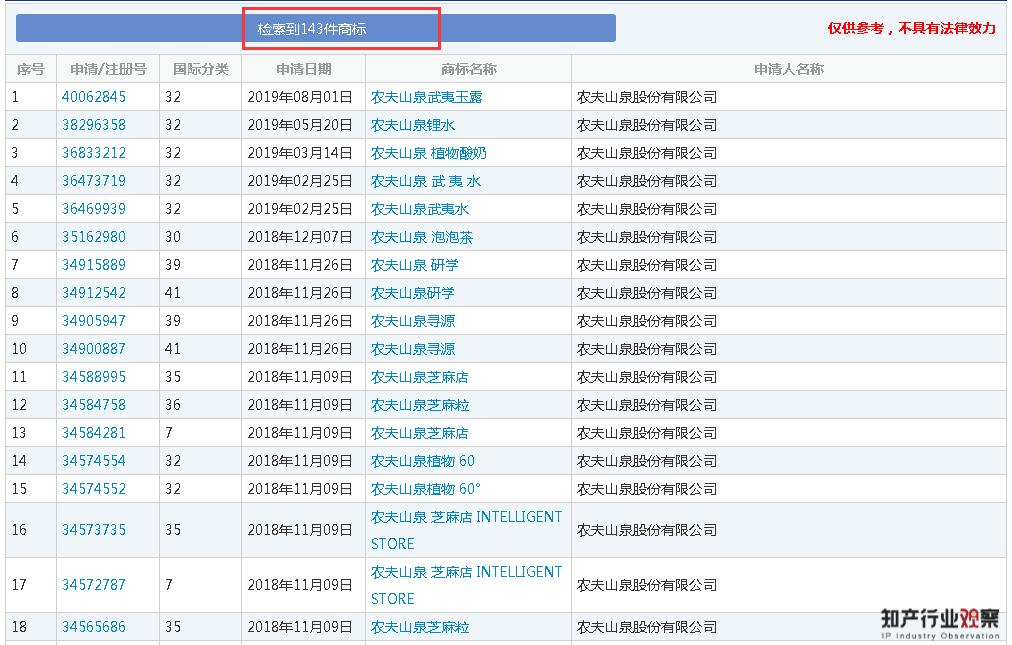Open trademark 农夫山泉芝麻粒 in row 18
This screenshot has width=1012, height=645.
coord(420,626)
